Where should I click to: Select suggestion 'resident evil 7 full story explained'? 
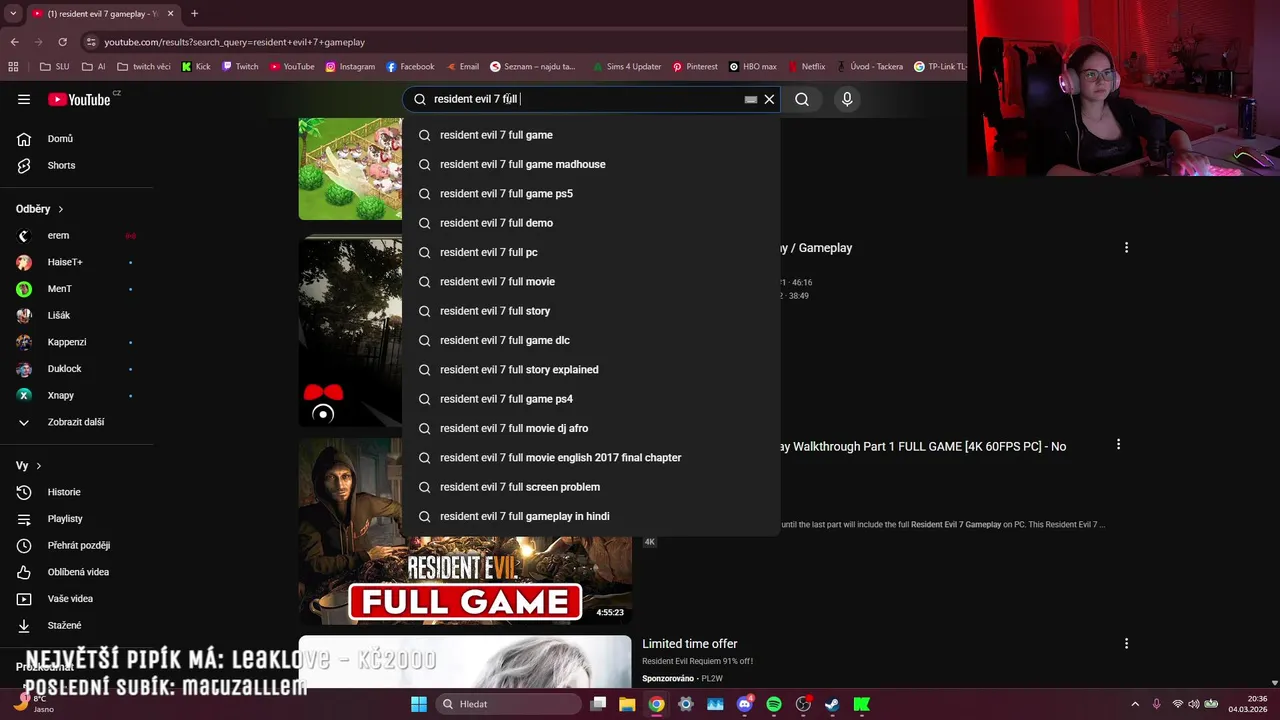(591, 370)
